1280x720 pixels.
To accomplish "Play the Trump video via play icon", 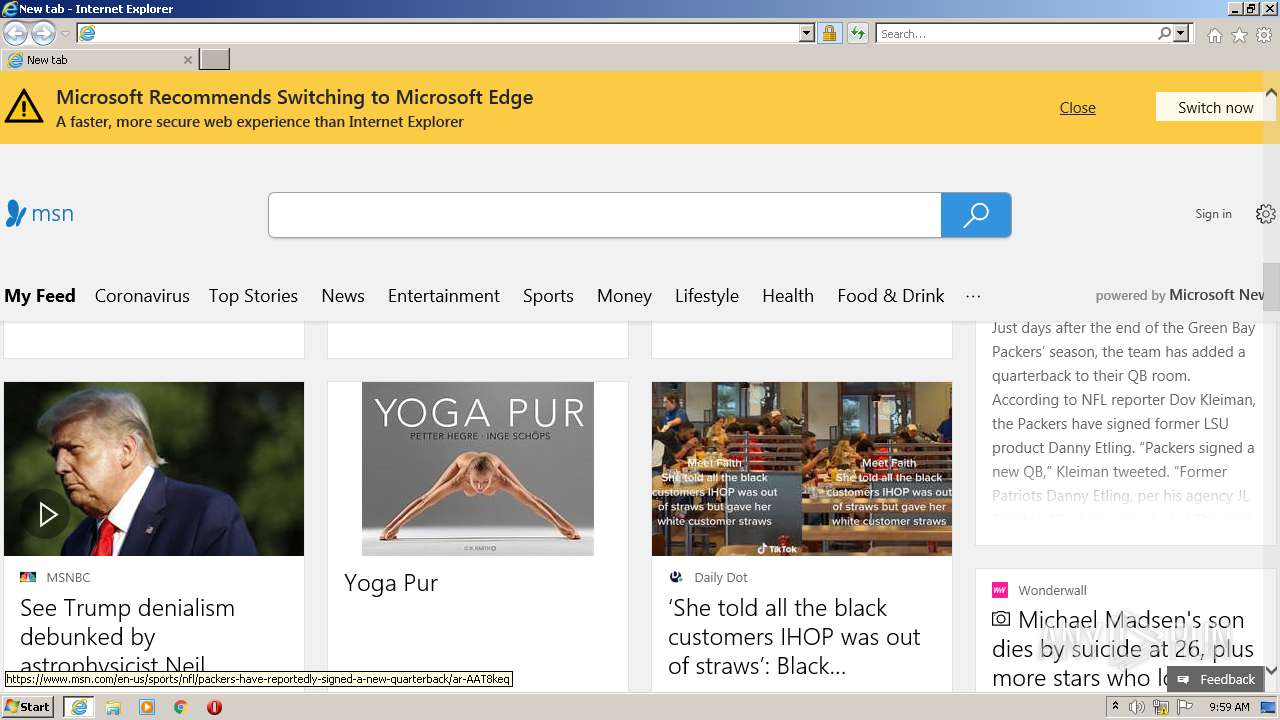I will point(46,515).
